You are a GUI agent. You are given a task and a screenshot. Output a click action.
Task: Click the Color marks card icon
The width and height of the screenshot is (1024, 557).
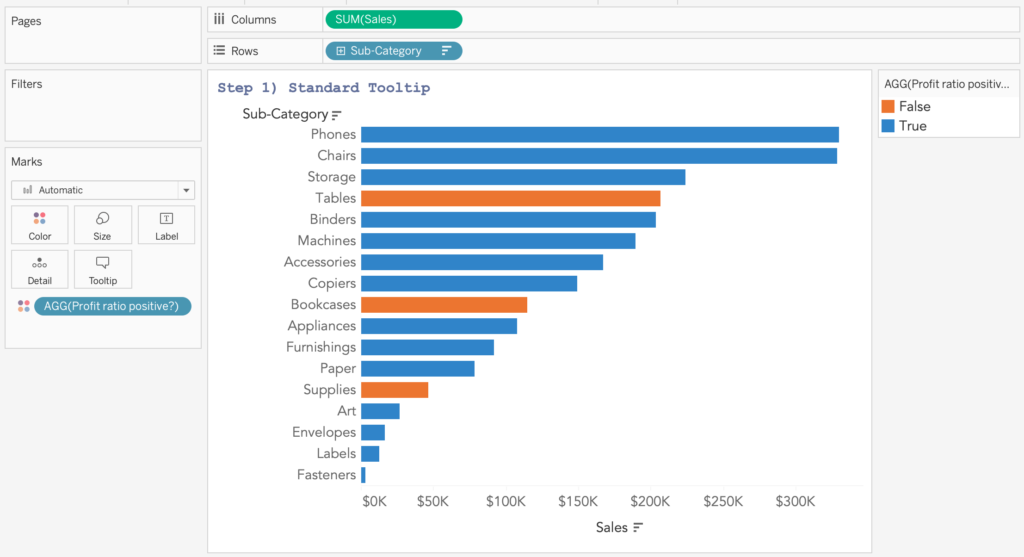(x=40, y=219)
